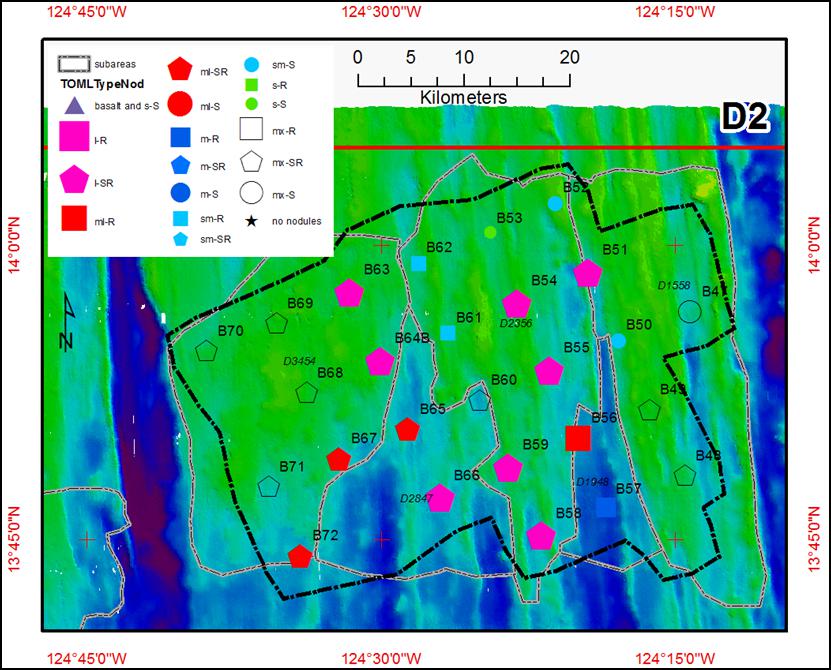The width and height of the screenshot is (831, 670).
Task: Click the black star no nodules symbol
Action: tap(253, 220)
